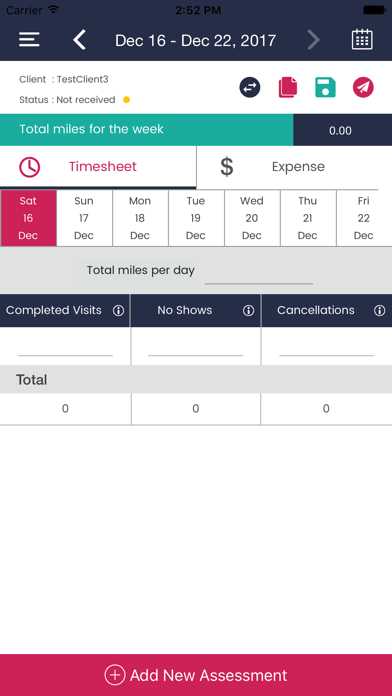
Task: Show info for Completed Visits
Action: [x=119, y=310]
